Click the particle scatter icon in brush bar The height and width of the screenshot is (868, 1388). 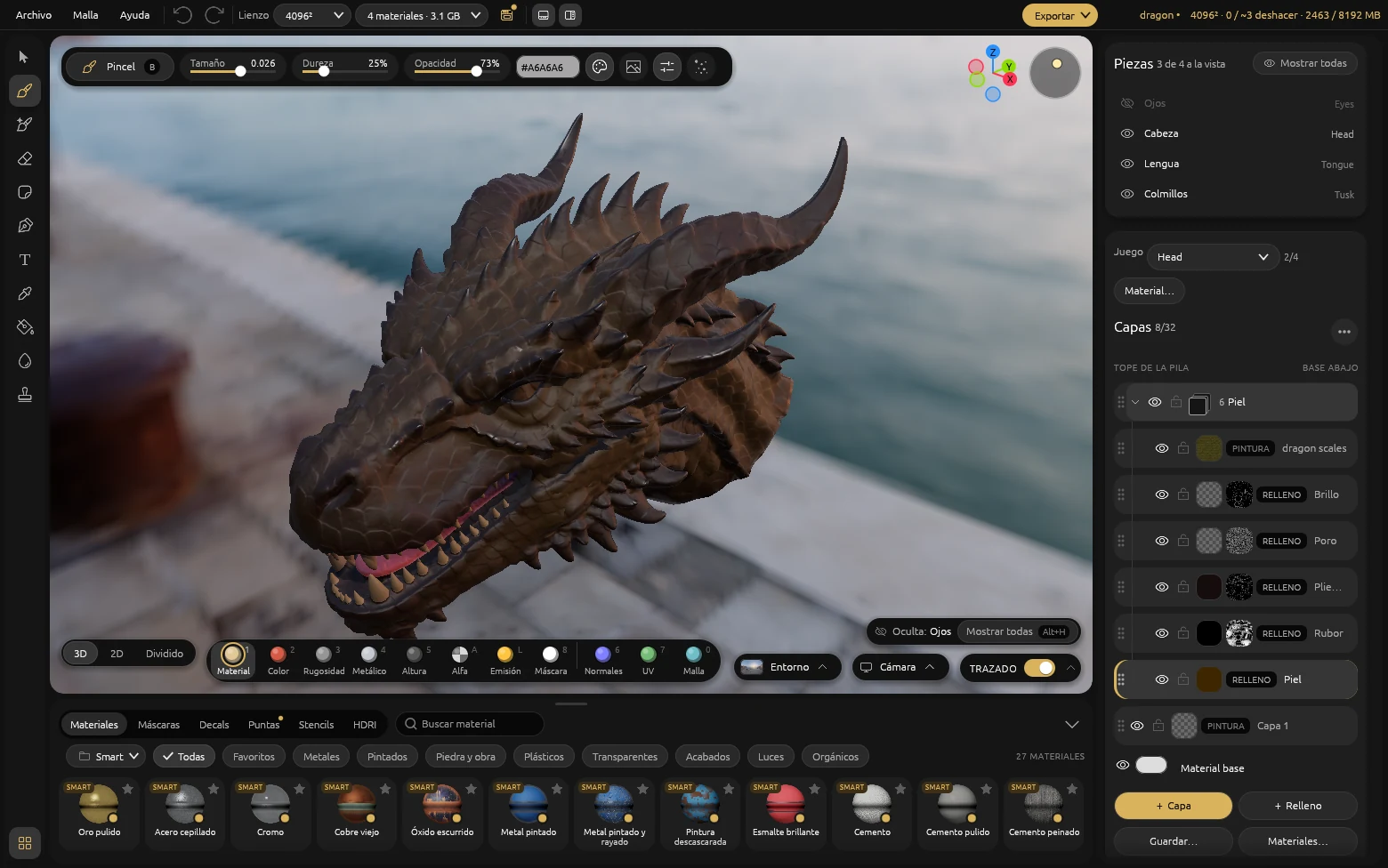coord(701,67)
